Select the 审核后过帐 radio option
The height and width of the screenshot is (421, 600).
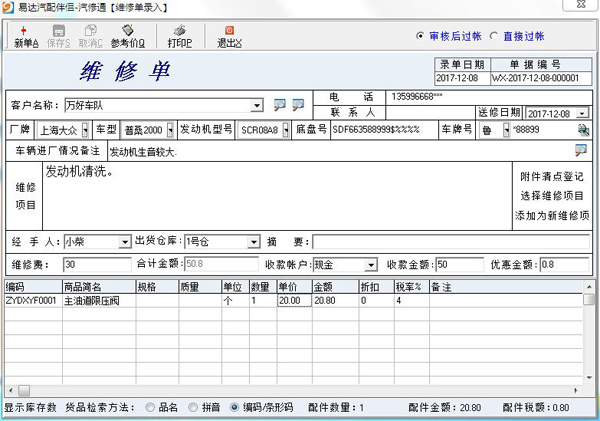421,36
